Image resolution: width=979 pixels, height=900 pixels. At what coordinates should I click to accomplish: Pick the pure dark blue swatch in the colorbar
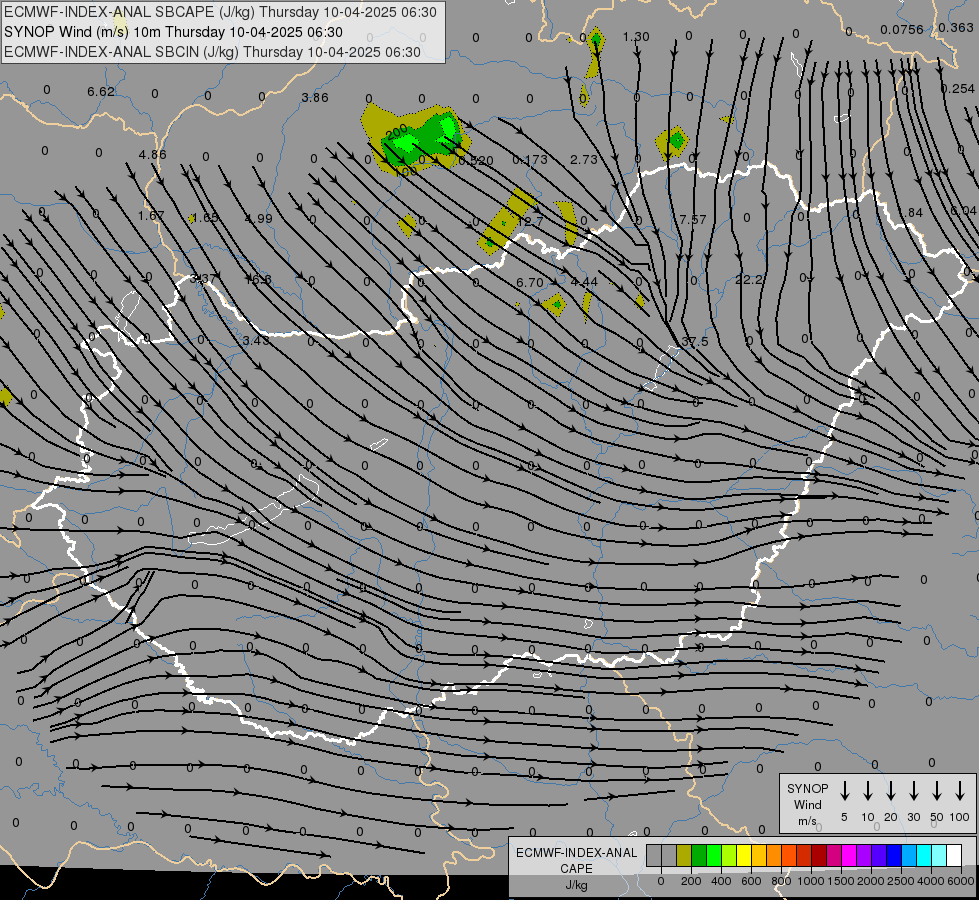894,856
